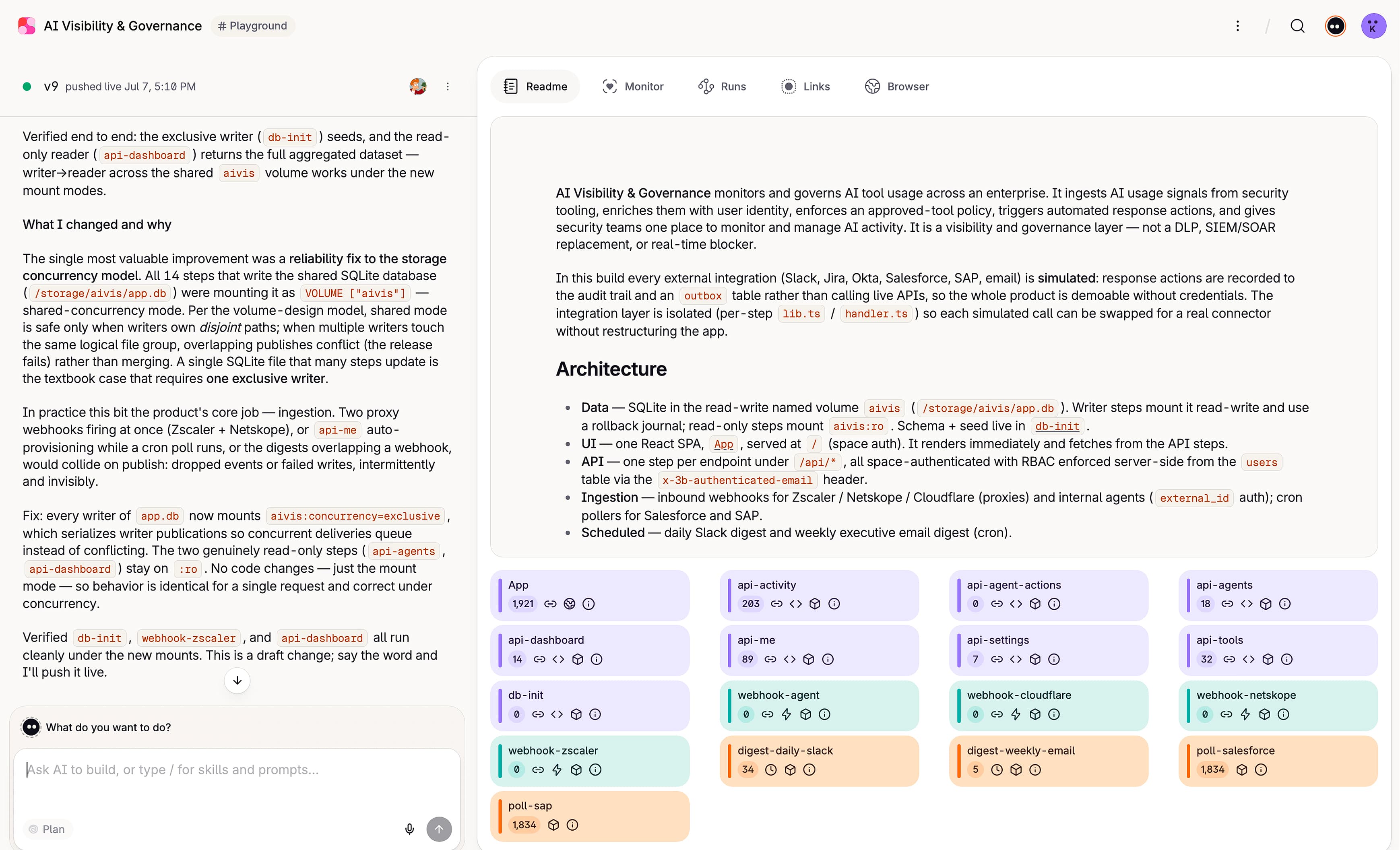Click the microphone voice input icon
Screen dimensions: 1400x850
[409, 829]
